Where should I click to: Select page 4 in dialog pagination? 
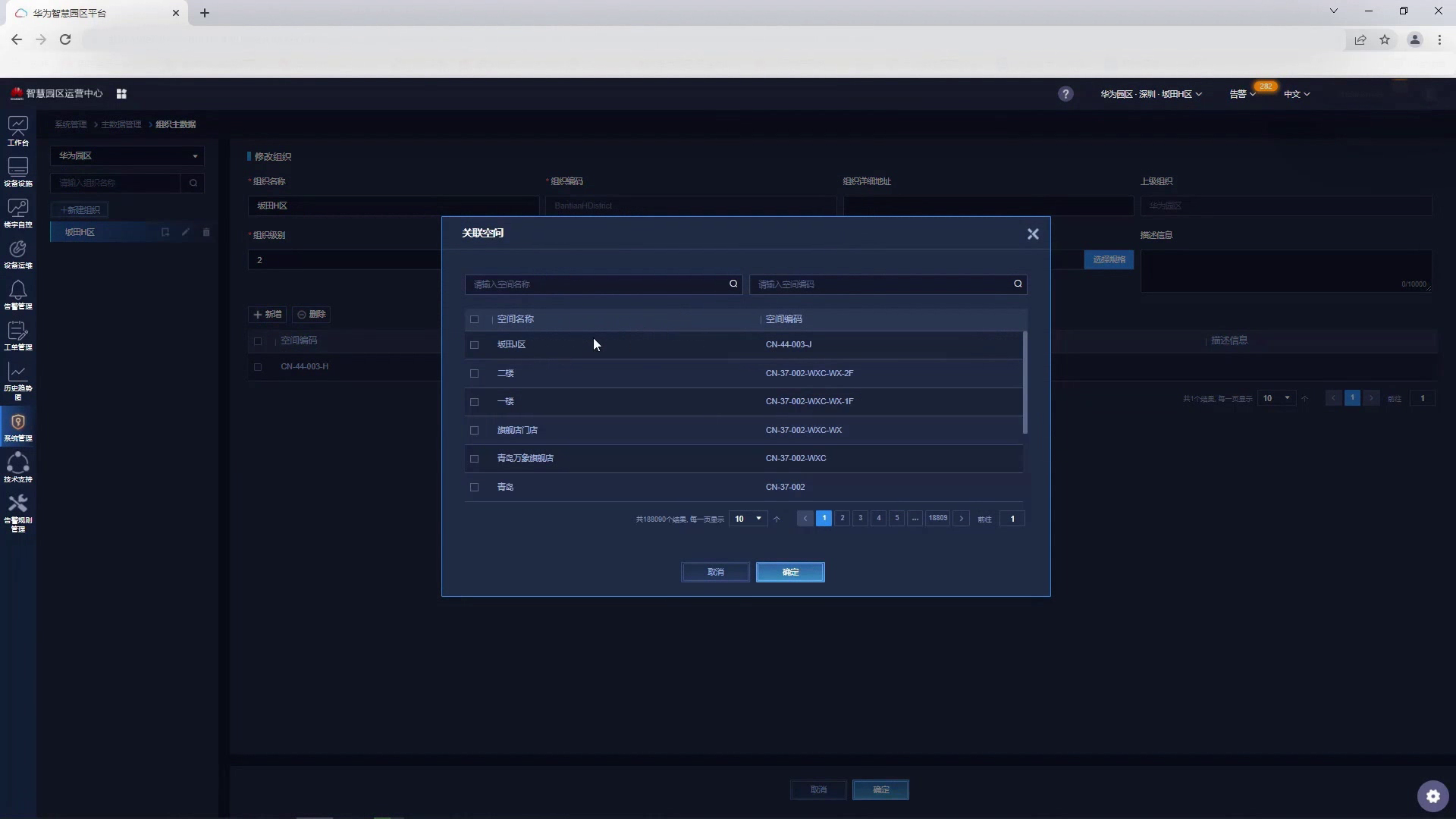coord(878,519)
